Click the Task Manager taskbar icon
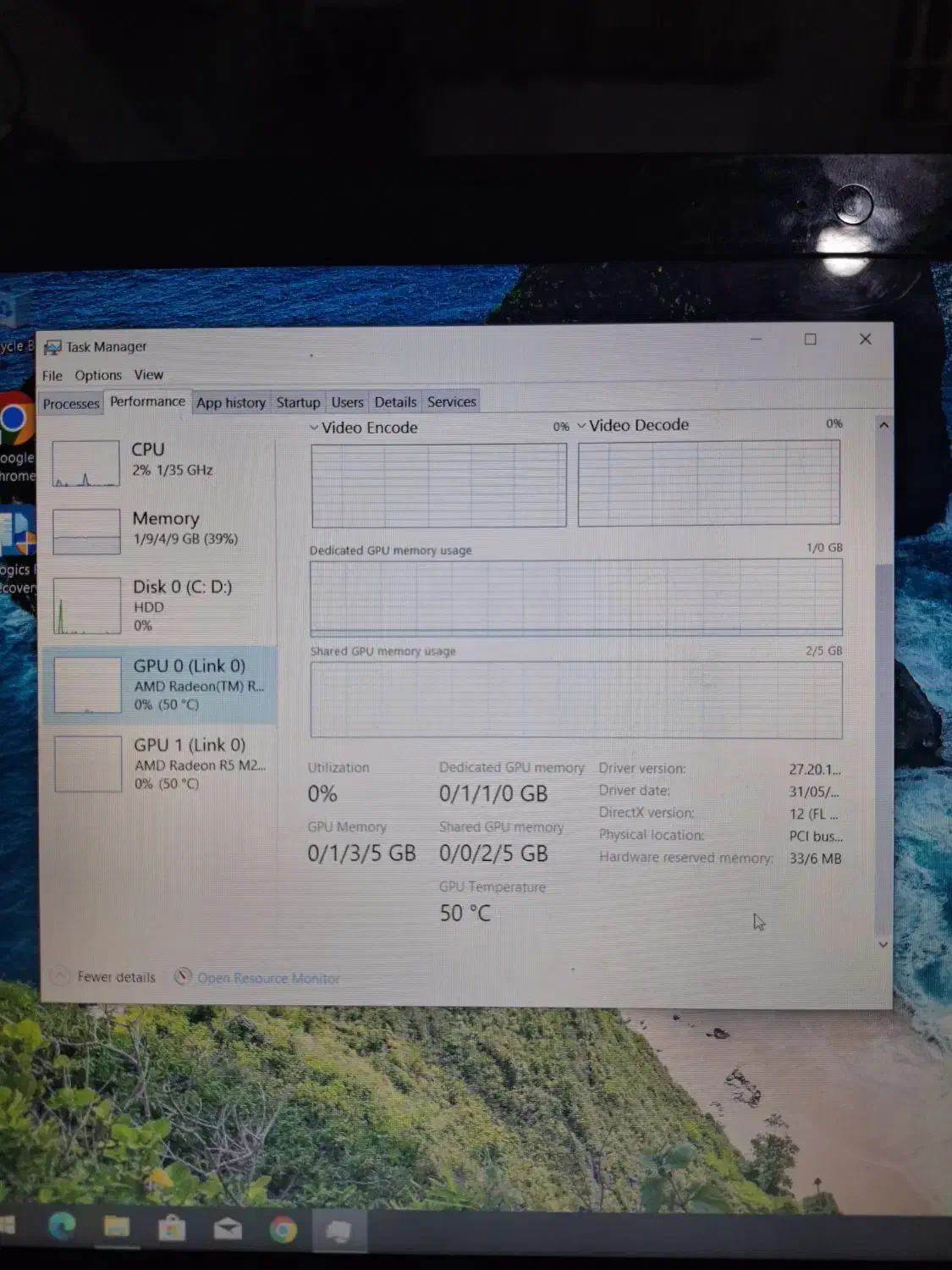This screenshot has height=1270, width=952. 338,1230
